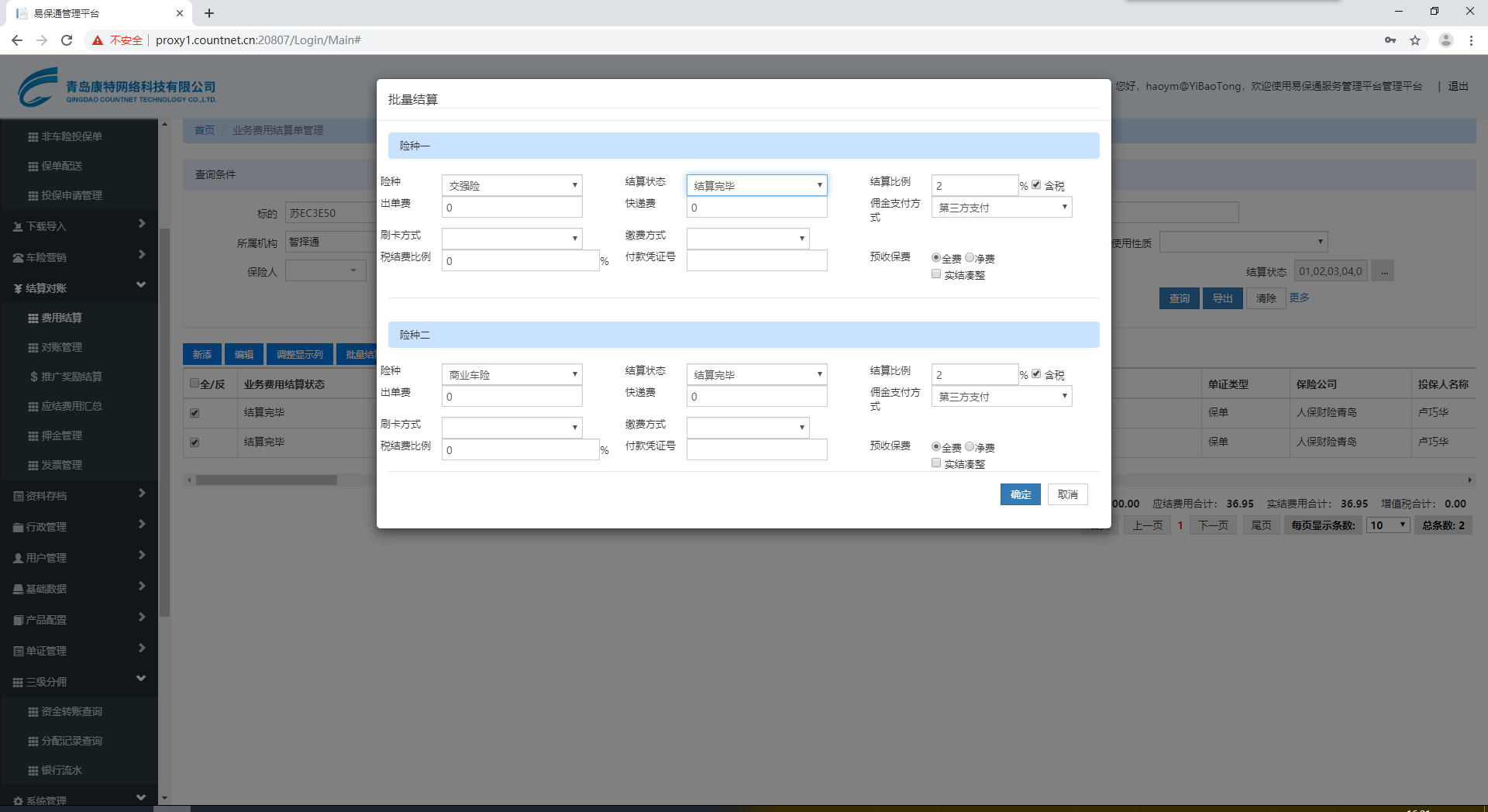Tick 实结凑整 checkbox in 险种二
The height and width of the screenshot is (812, 1488).
tap(936, 463)
